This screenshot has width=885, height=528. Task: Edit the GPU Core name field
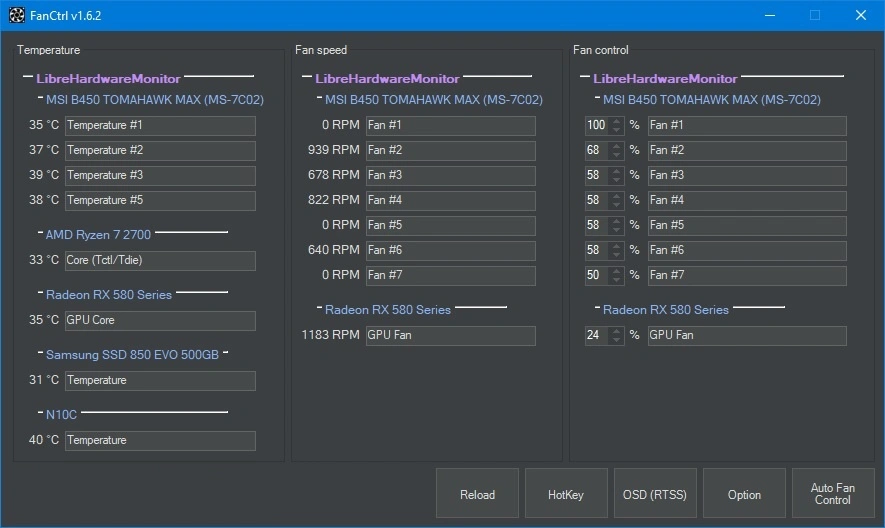tap(160, 320)
